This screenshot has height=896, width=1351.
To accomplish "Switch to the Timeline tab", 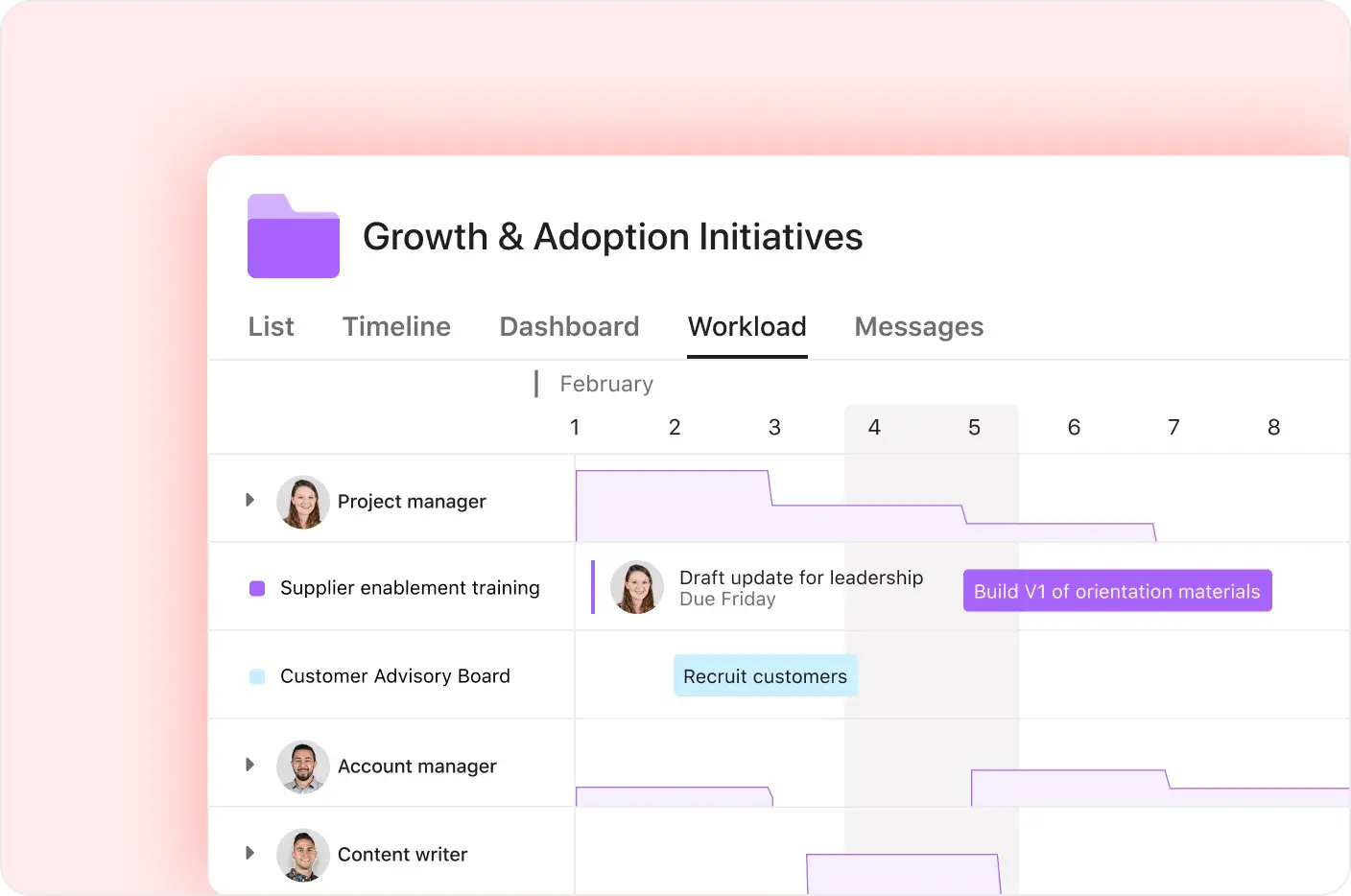I will coord(396,327).
